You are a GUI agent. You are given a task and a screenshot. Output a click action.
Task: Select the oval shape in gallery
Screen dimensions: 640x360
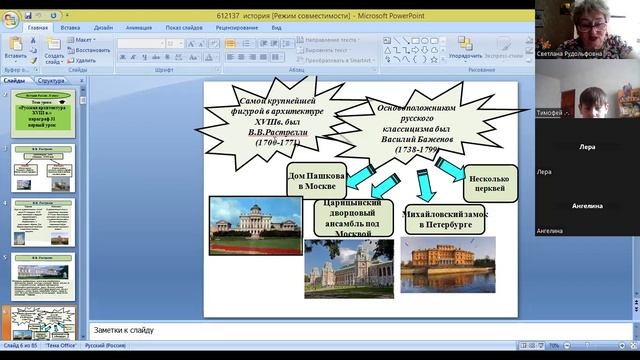(424, 41)
